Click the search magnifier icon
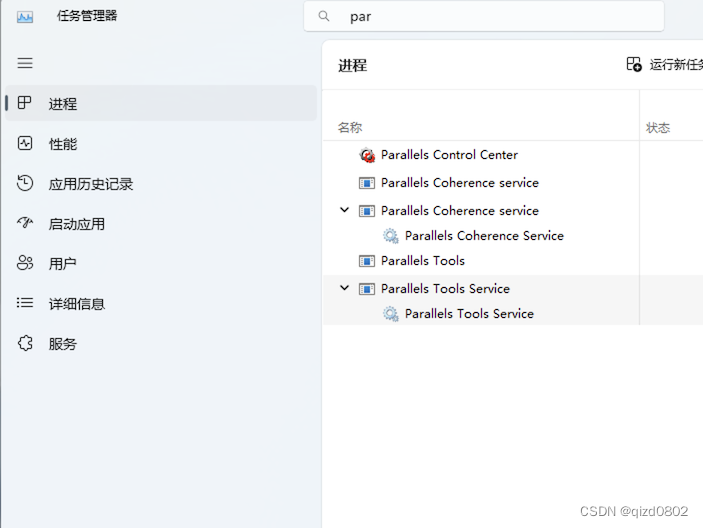The width and height of the screenshot is (703, 528). coord(324,16)
